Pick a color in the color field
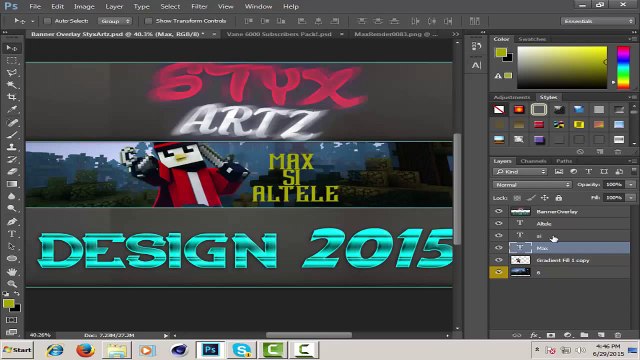This screenshot has height=360, width=640. (x=562, y=67)
